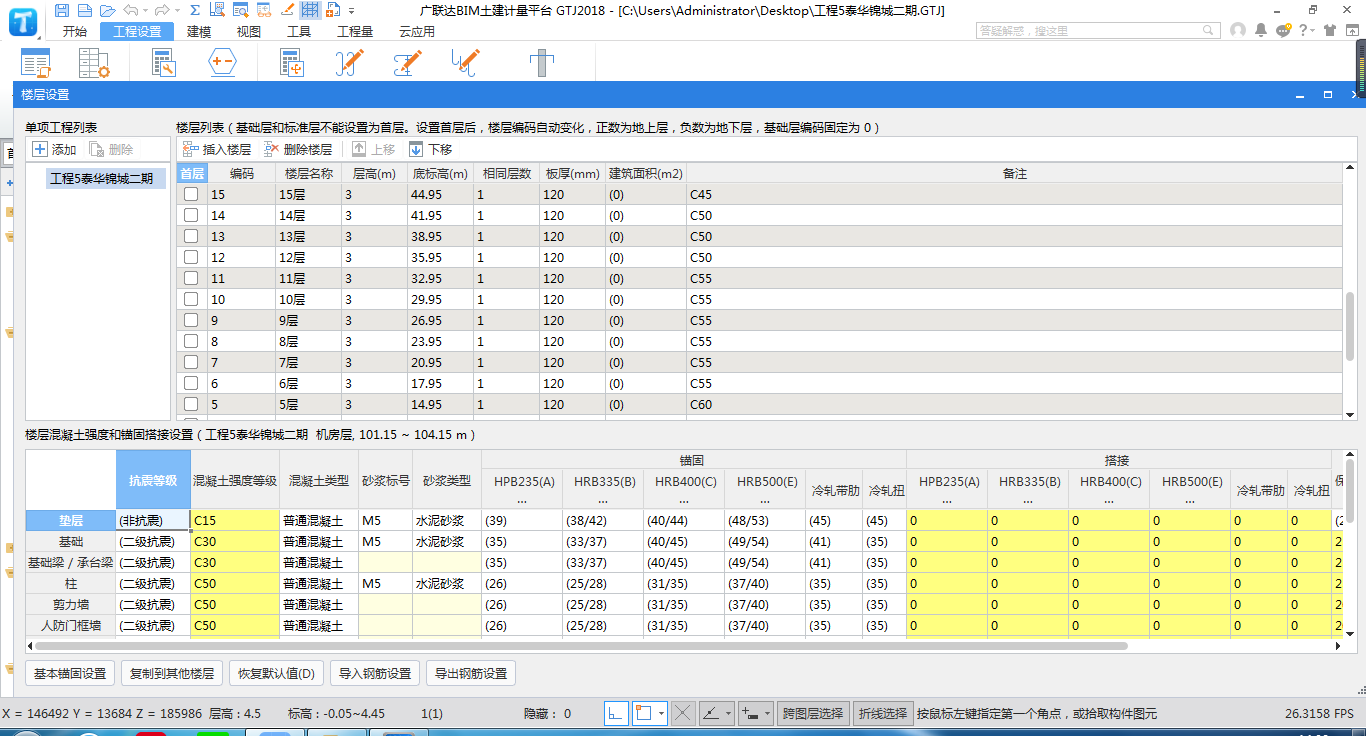Viewport: 1366px width, 736px height.
Task: Click the 插入楼层 button
Action: point(217,150)
